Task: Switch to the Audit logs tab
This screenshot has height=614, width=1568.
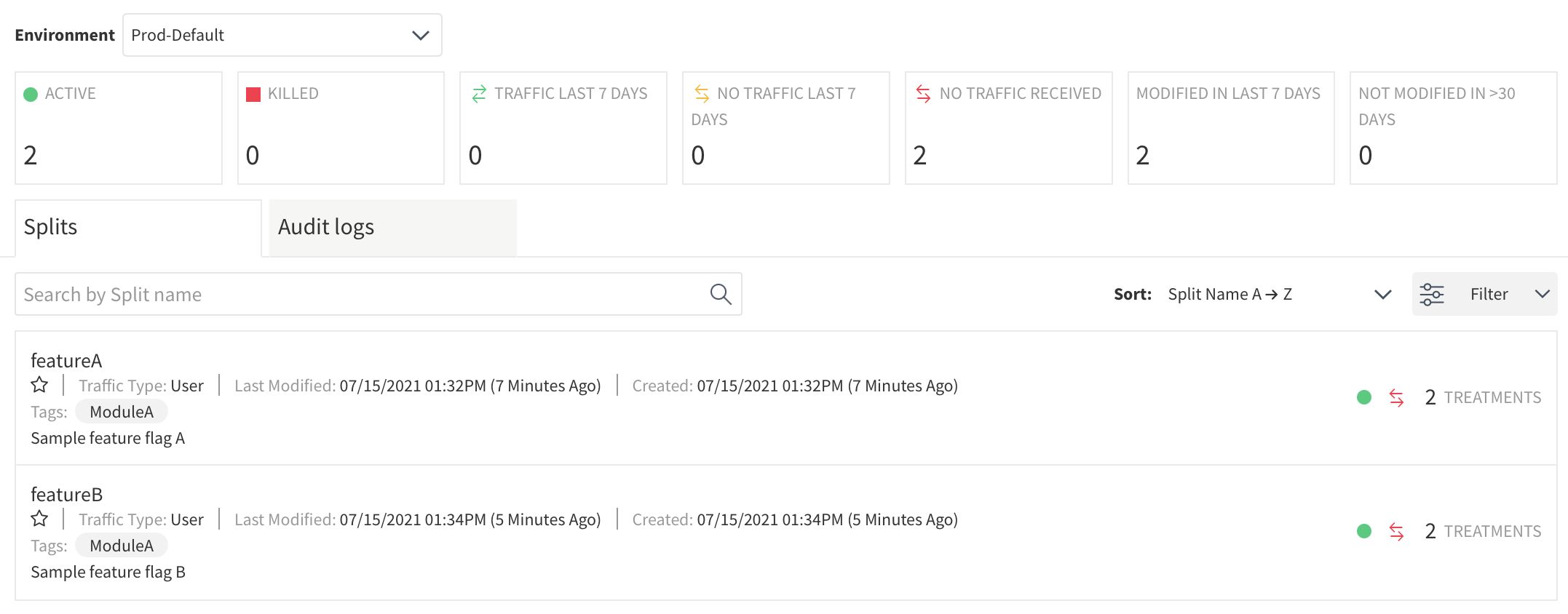Action: tap(325, 226)
